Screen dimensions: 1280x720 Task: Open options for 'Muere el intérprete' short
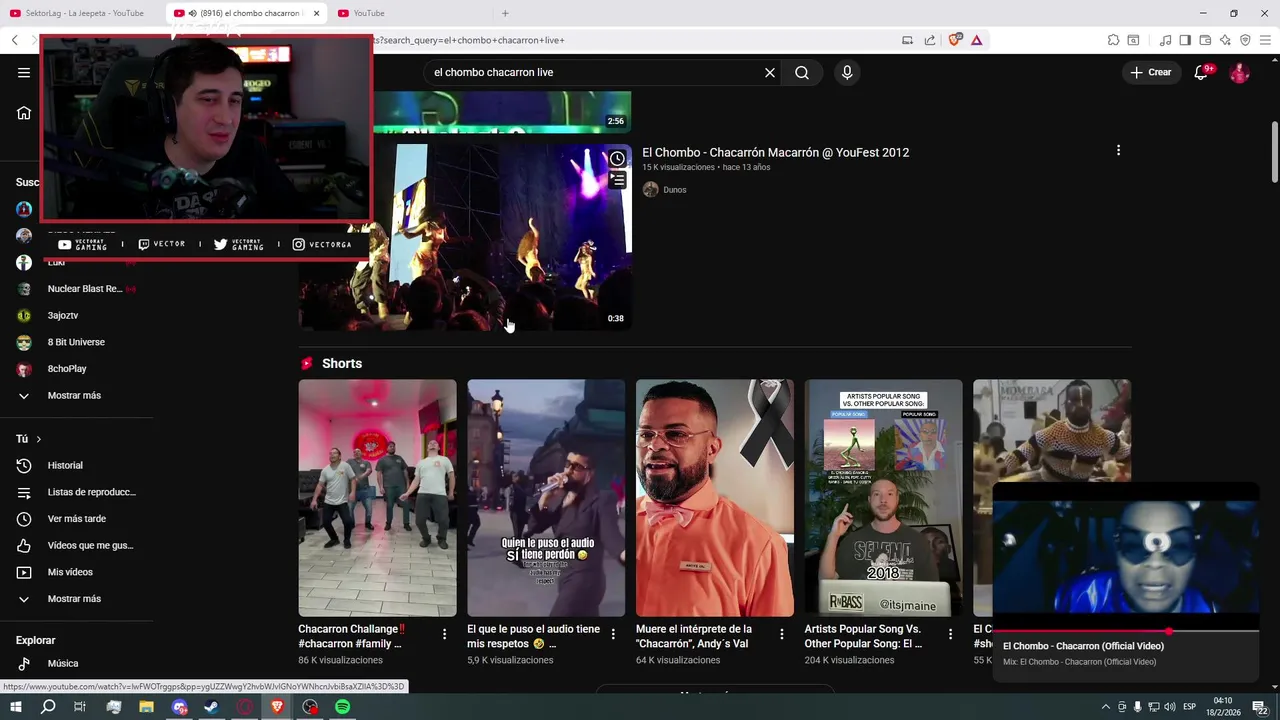point(782,634)
